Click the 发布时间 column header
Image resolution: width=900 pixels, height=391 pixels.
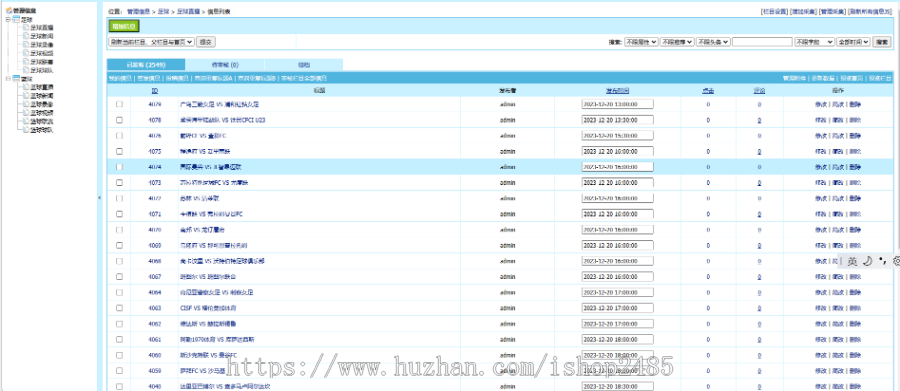618,90
